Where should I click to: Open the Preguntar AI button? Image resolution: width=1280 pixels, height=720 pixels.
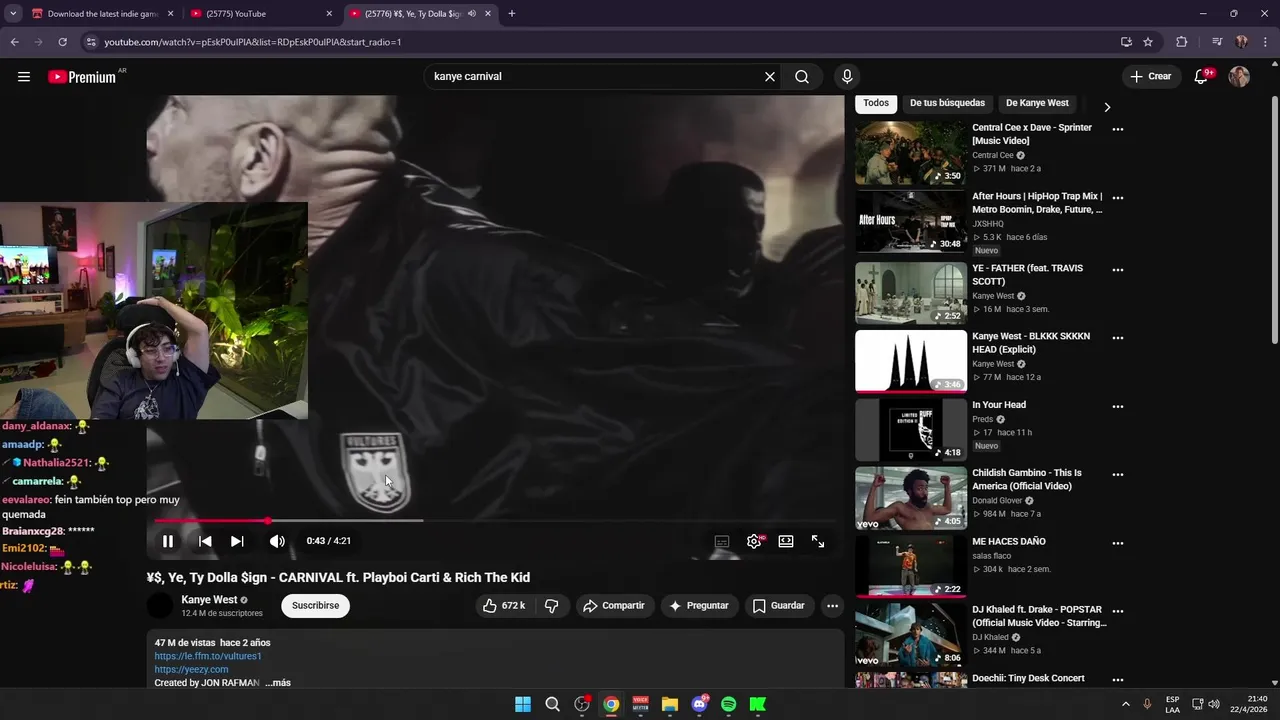699,605
